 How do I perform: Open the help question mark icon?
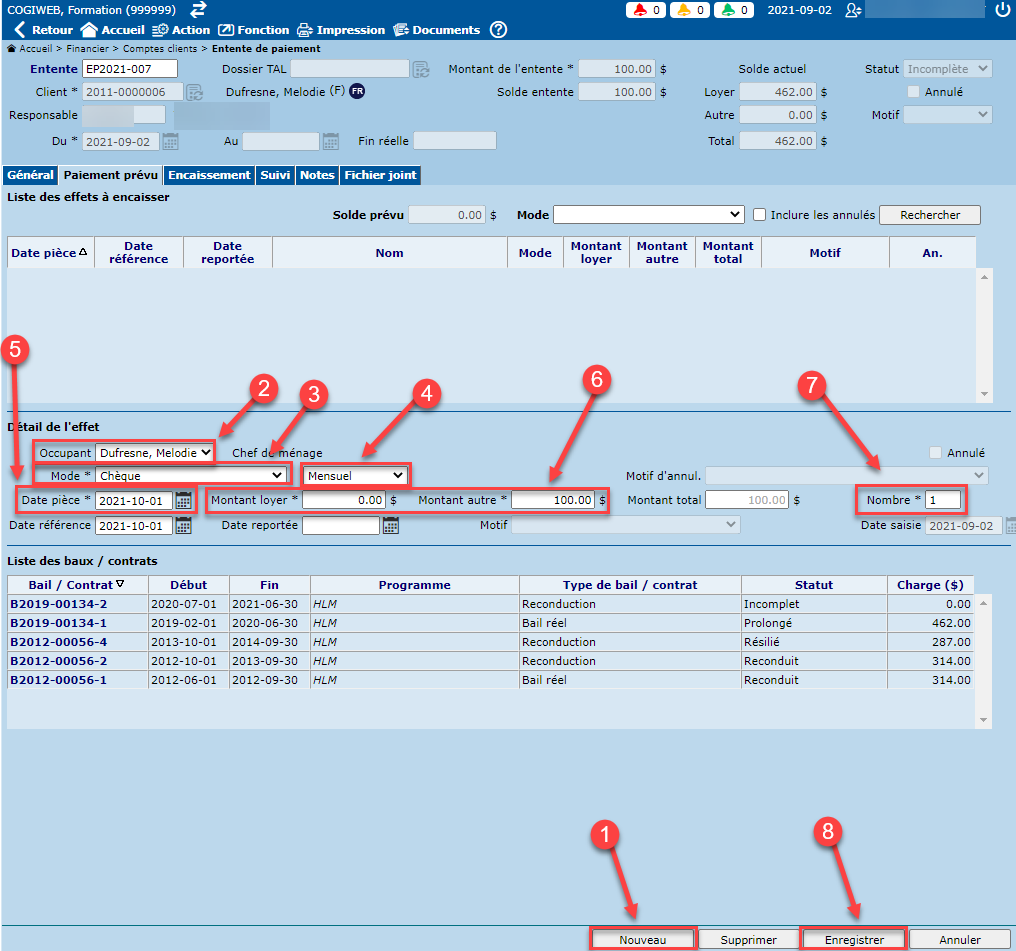[498, 30]
